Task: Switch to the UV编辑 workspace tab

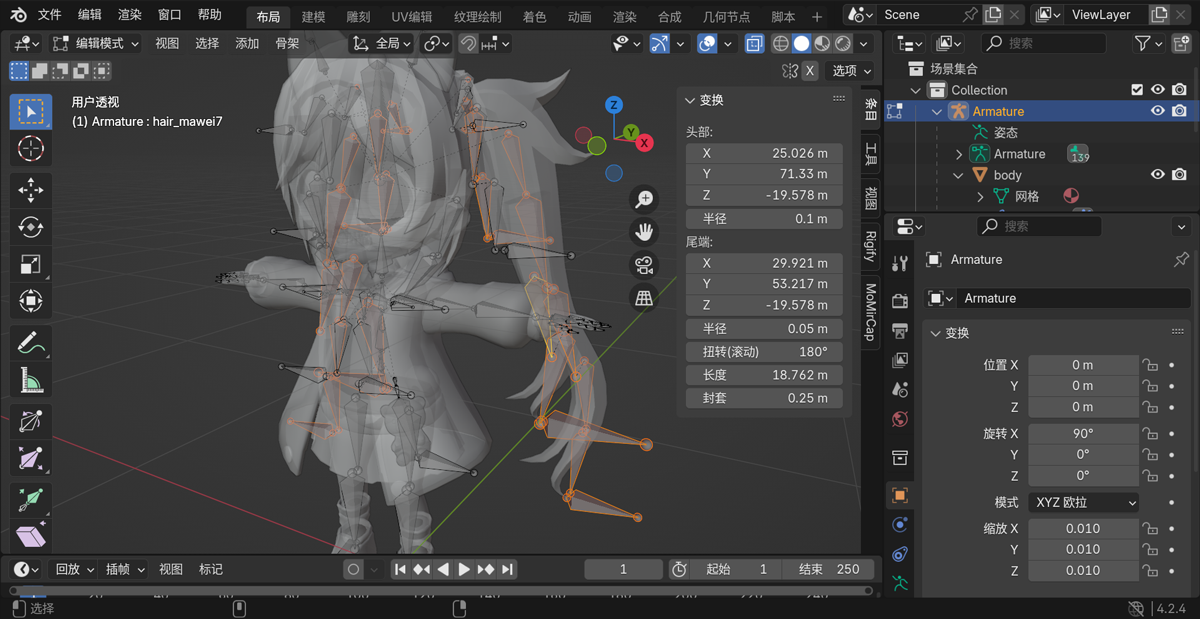Action: [x=412, y=17]
